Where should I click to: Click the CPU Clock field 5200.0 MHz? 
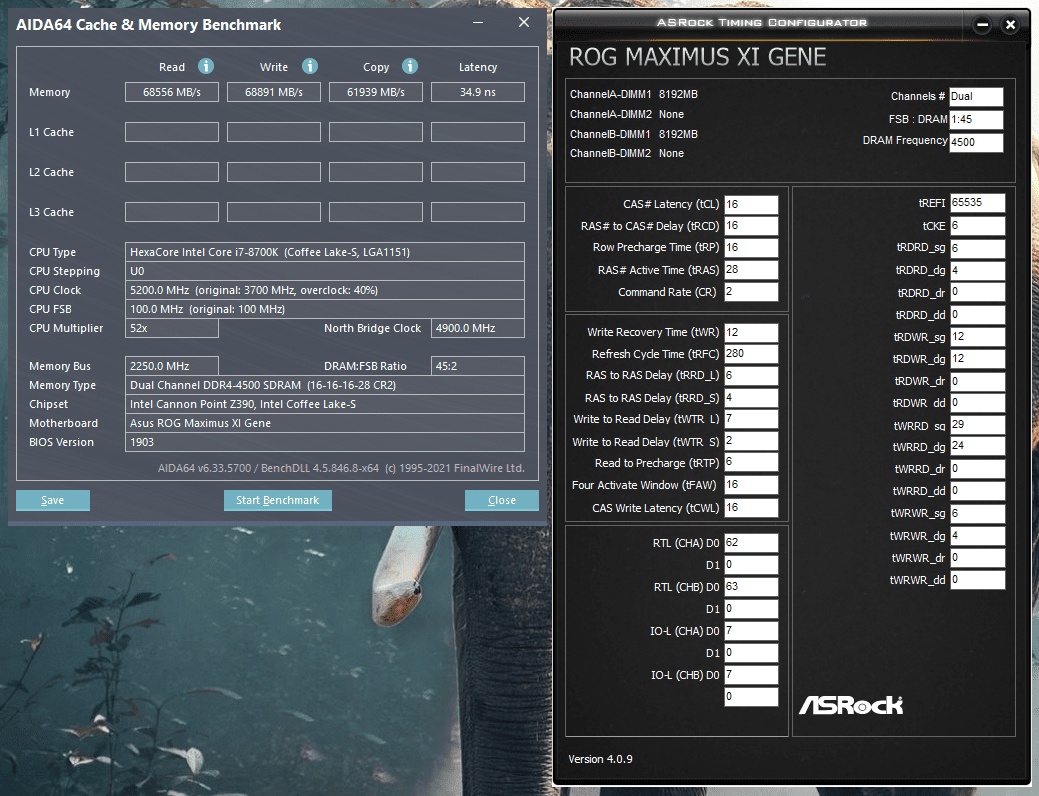(325, 290)
